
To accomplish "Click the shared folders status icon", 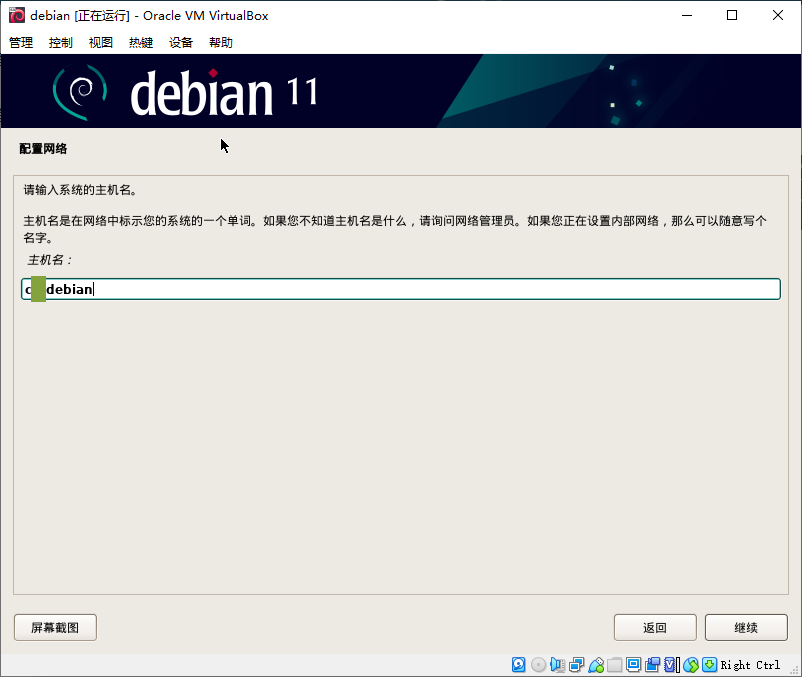I will pyautogui.click(x=615, y=665).
